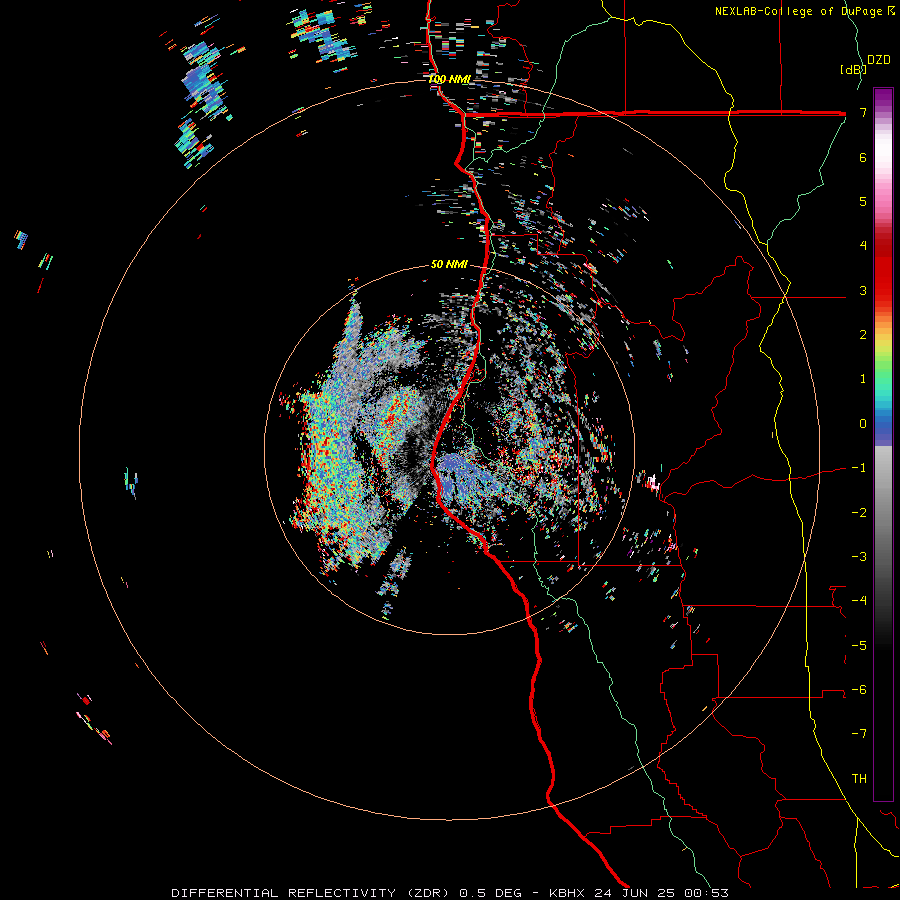The image size is (900, 900).
Task: Click the color scale value -4
Action: pyautogui.click(x=859, y=601)
